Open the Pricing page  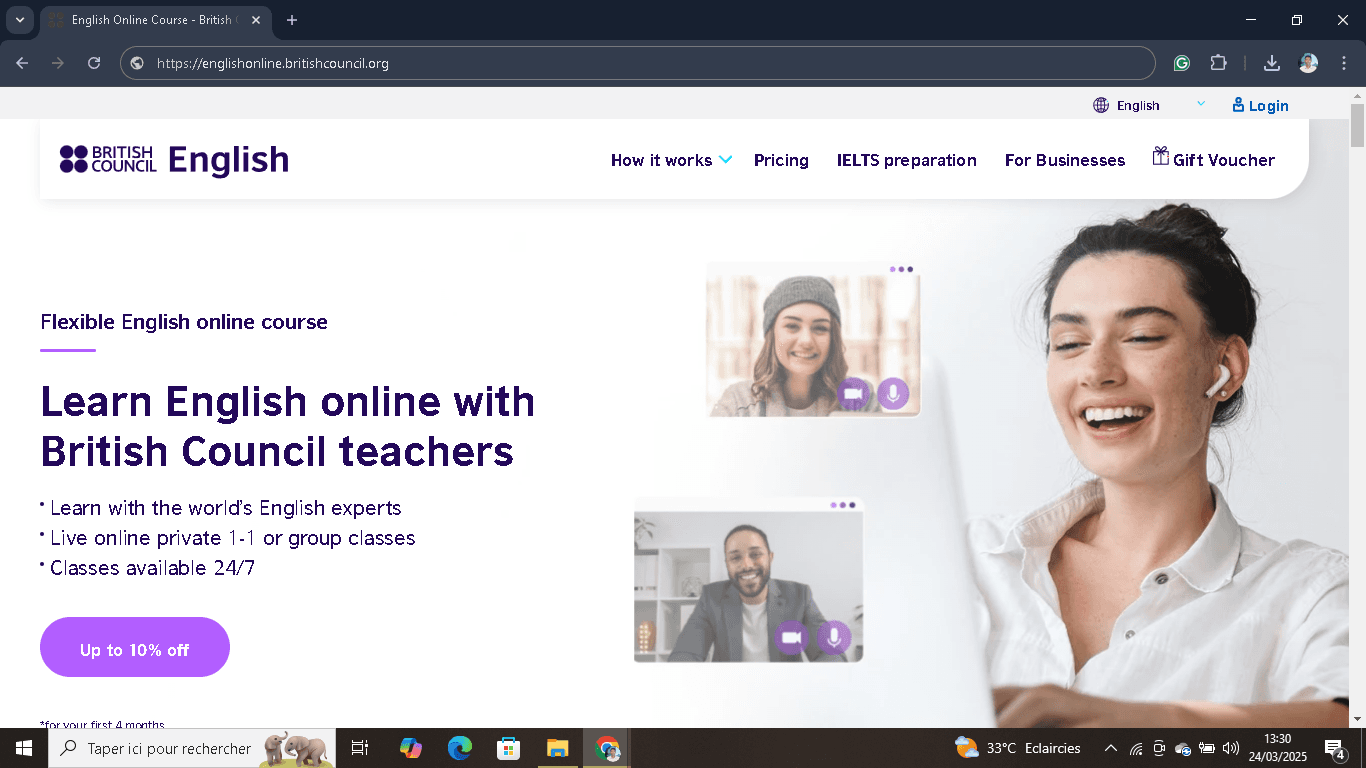pyautogui.click(x=781, y=160)
